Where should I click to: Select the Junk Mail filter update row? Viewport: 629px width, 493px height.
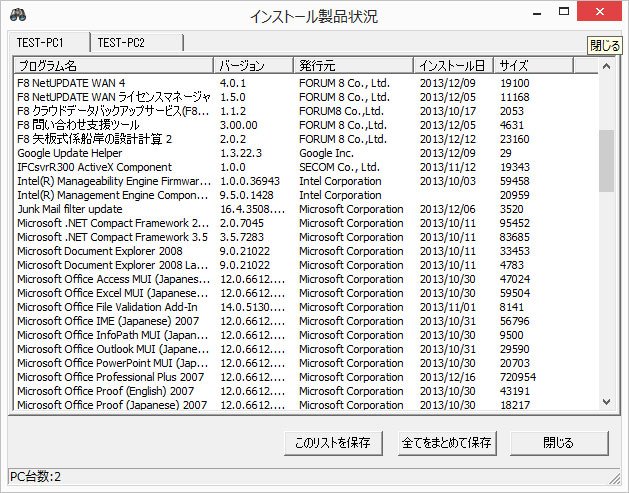tap(306, 209)
